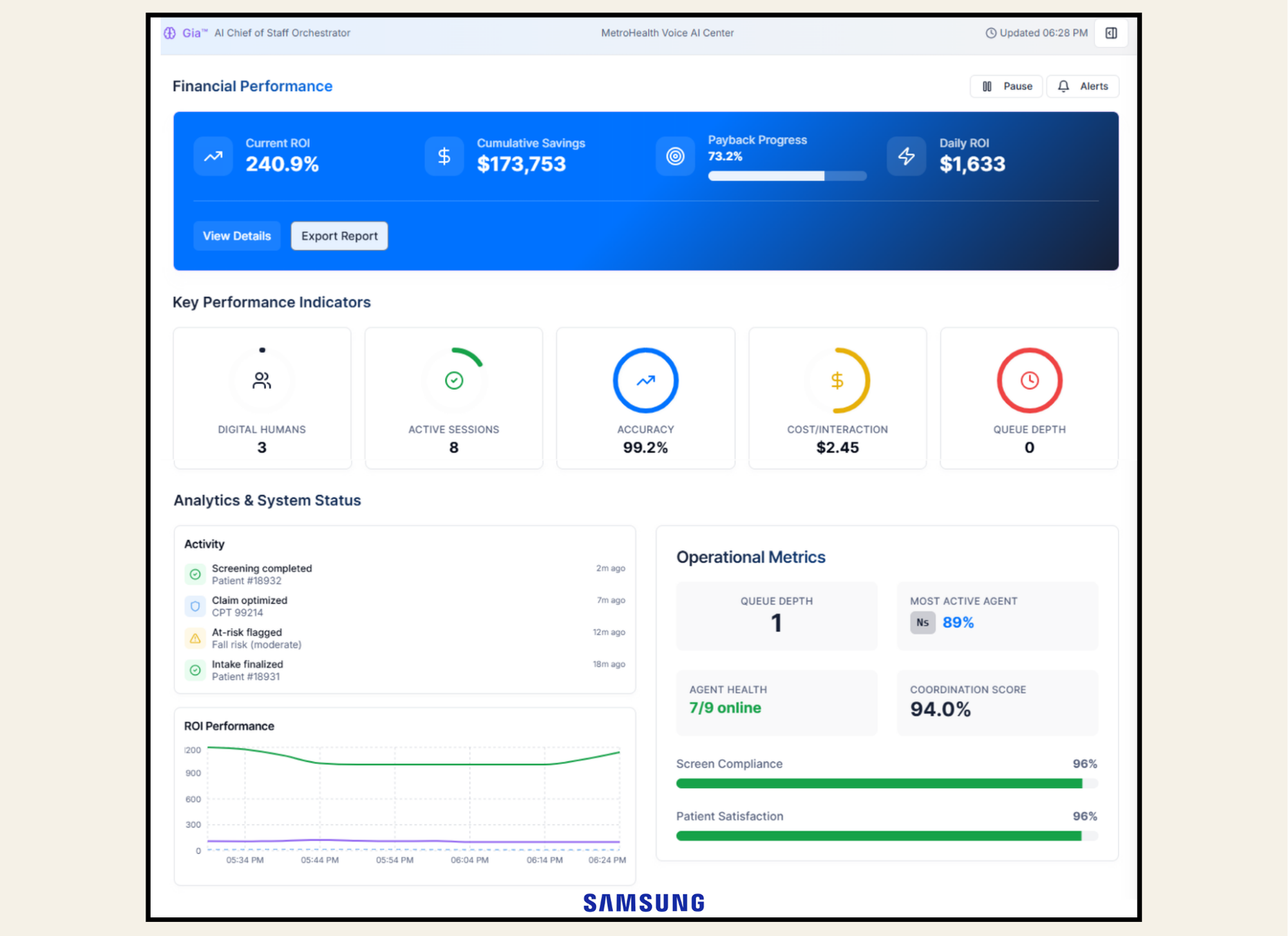The image size is (1288, 936).
Task: Switch to Financial Performance section
Action: (x=252, y=86)
